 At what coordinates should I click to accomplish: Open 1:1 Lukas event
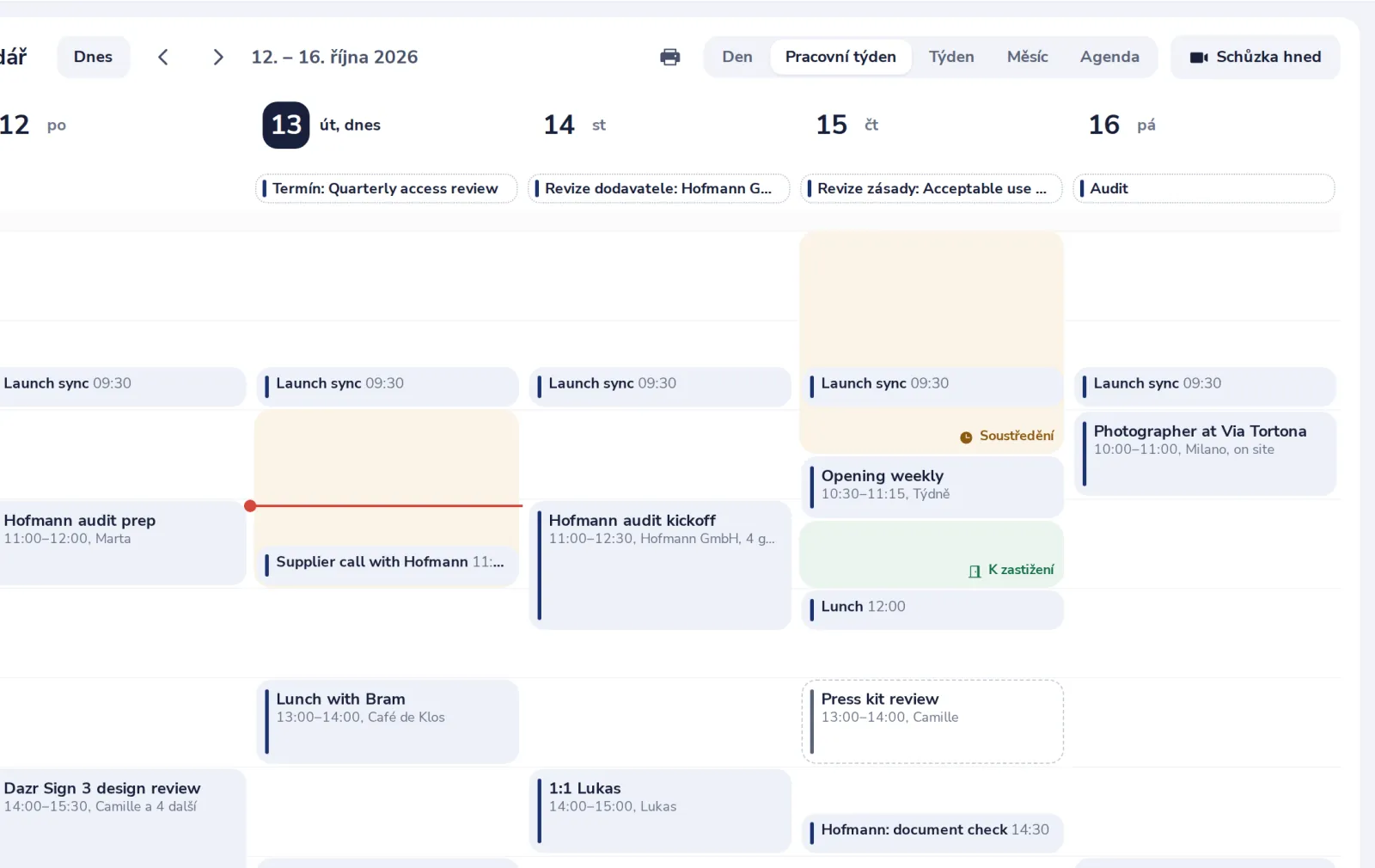point(659,811)
